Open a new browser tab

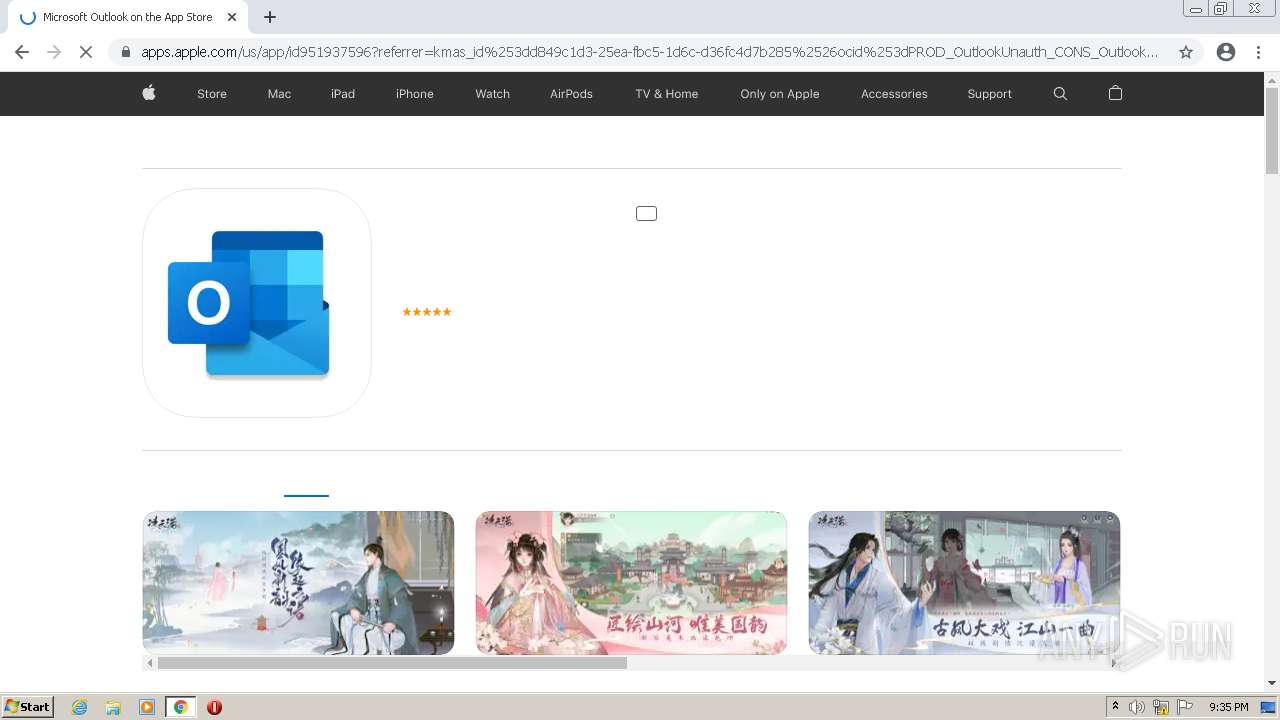[270, 17]
